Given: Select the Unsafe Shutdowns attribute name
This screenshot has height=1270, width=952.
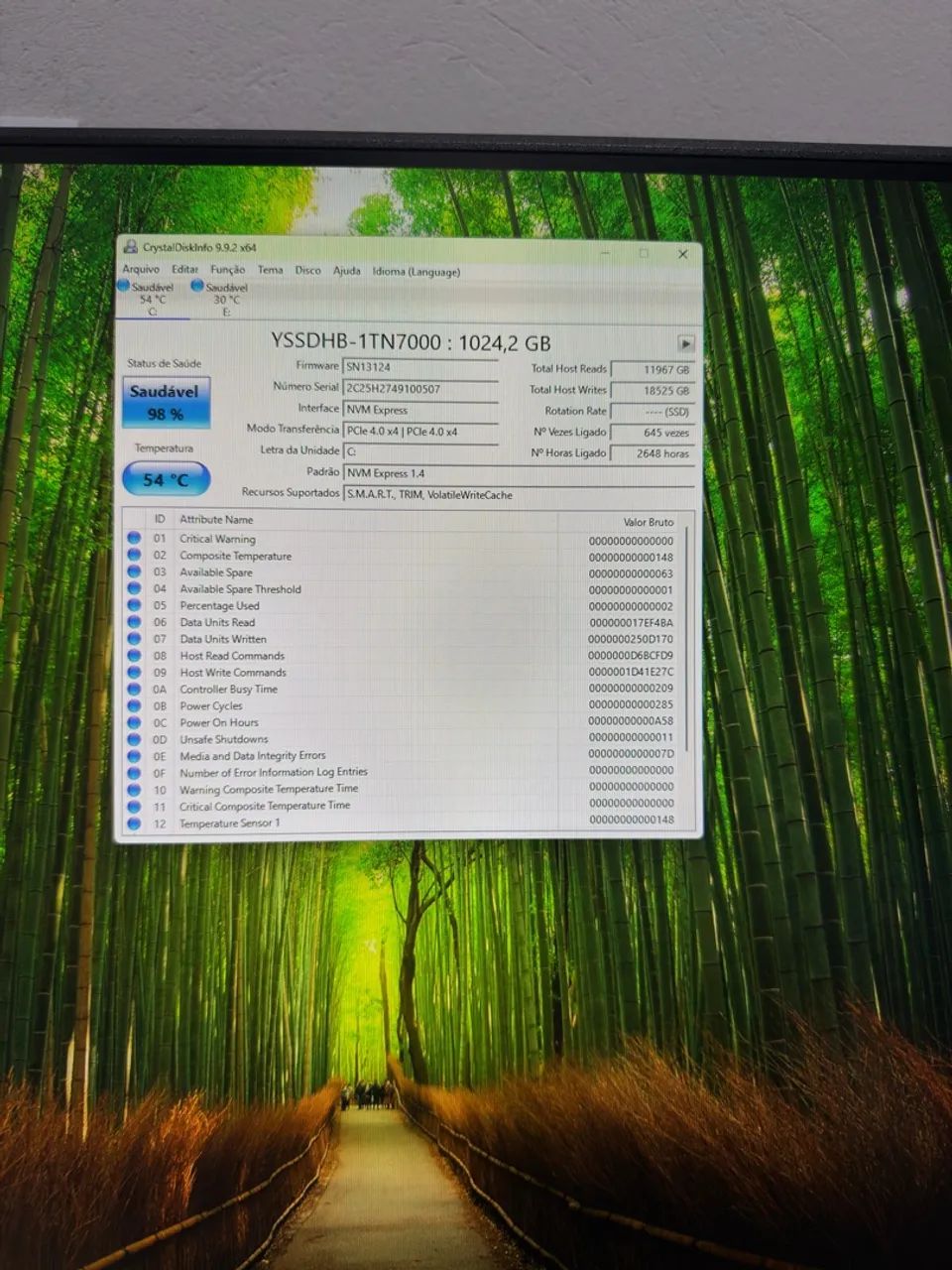Looking at the screenshot, I should (x=223, y=739).
